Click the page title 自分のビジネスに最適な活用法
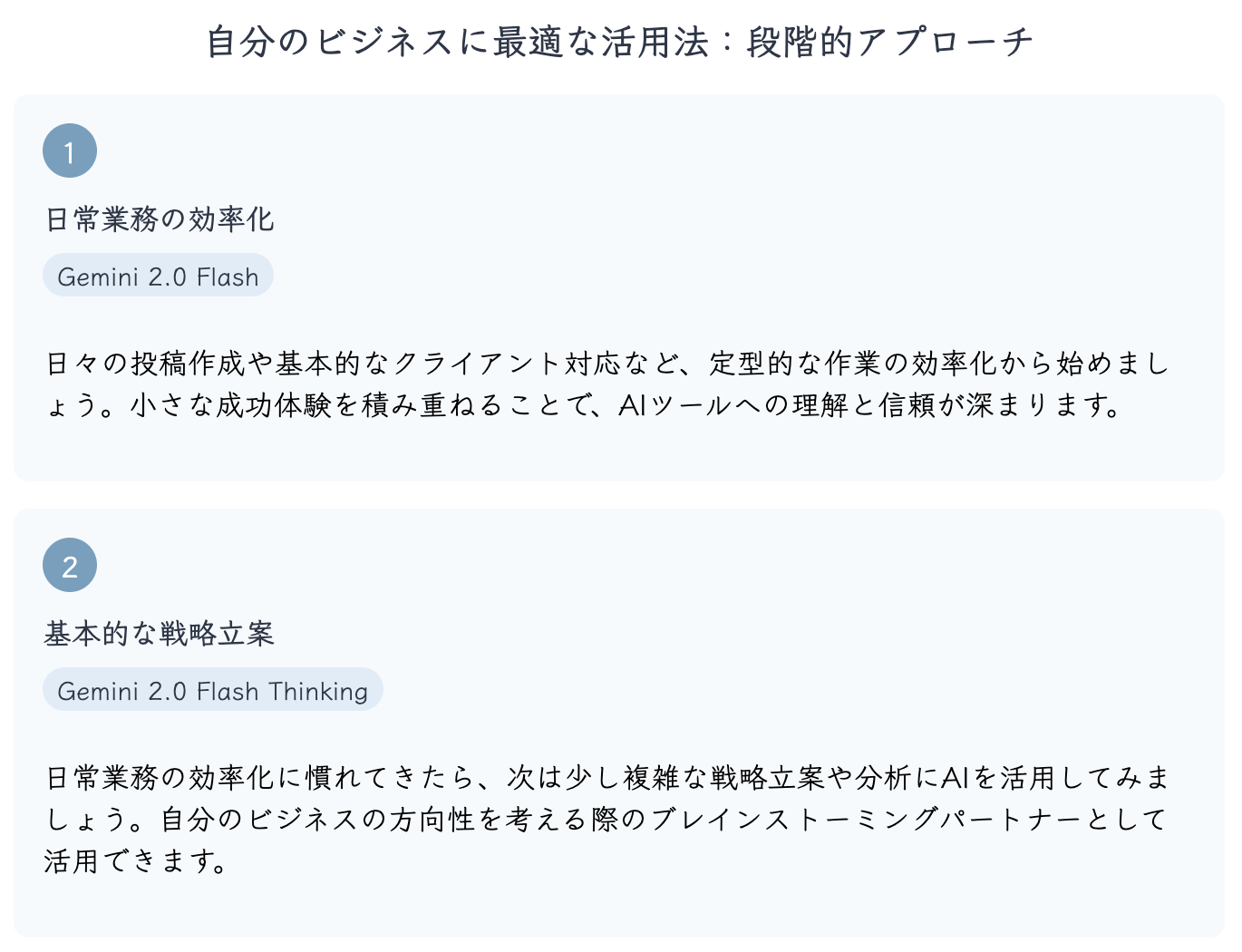Screen dimensions: 1242x952 458,43
